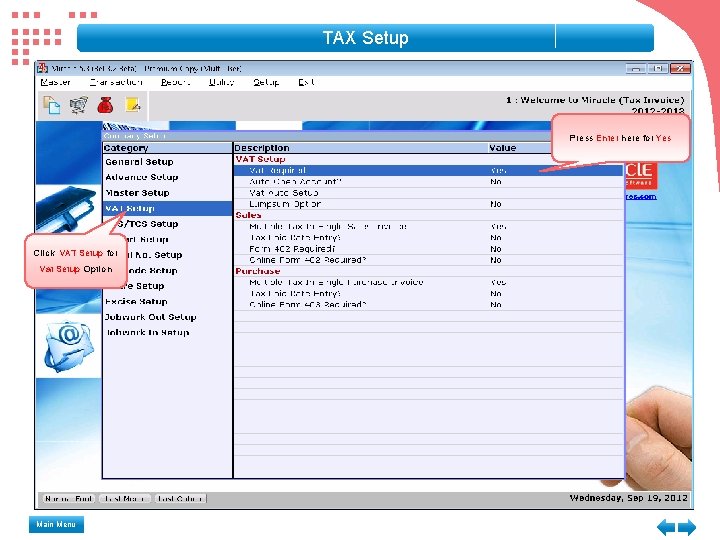This screenshot has height=540, width=720.
Task: Click the email envelope sidebar image
Action: pos(68,346)
